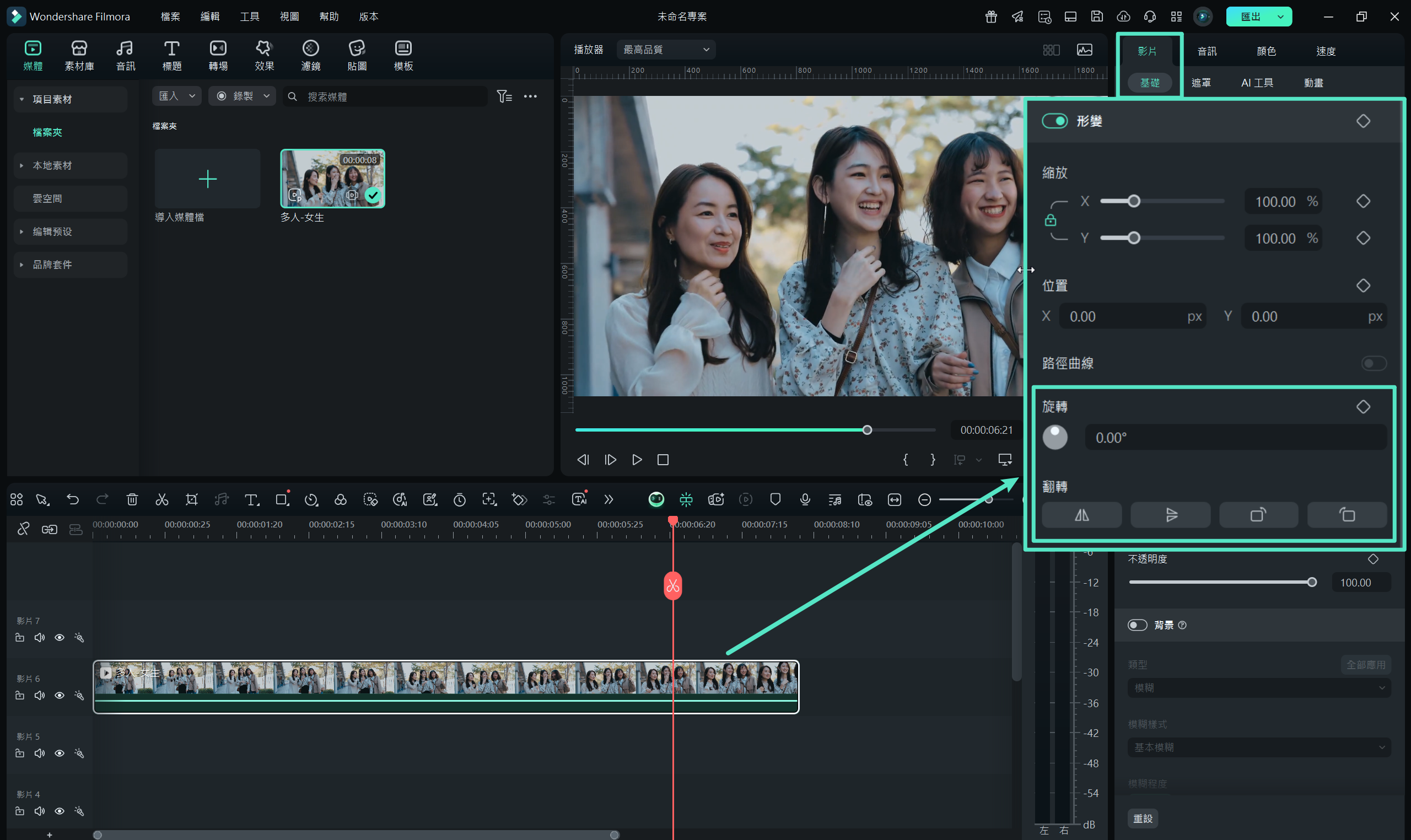Open the 轉場 transitions tab
1411x840 pixels.
(218, 56)
